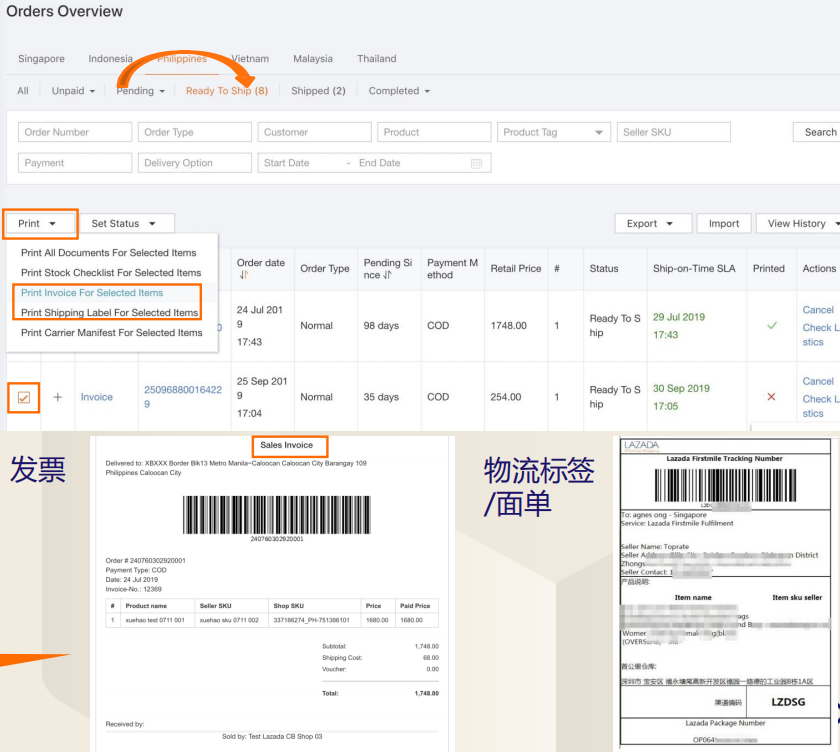
Task: Focus the Order Type input field
Action: (194, 132)
